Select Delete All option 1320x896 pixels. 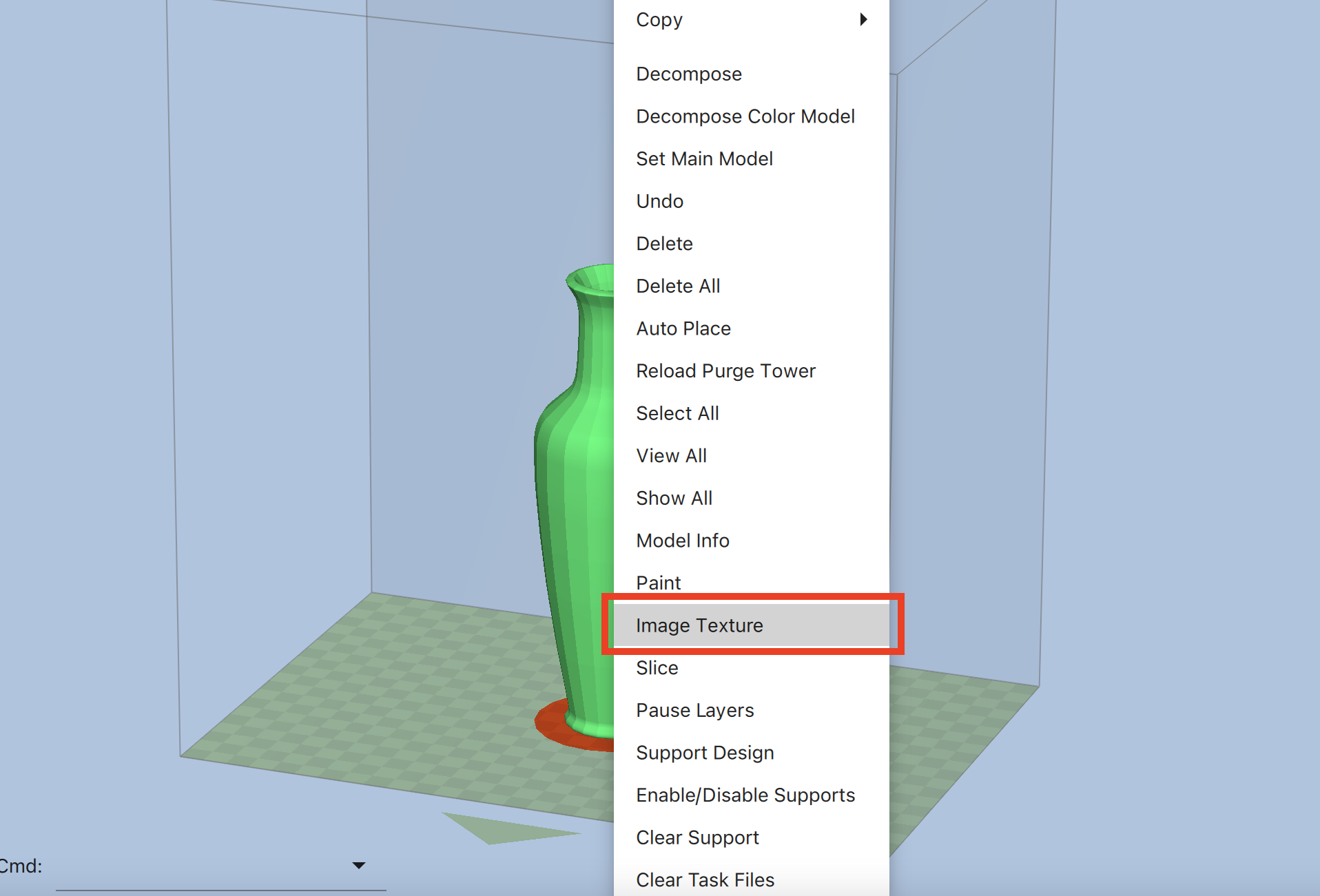(x=751, y=286)
